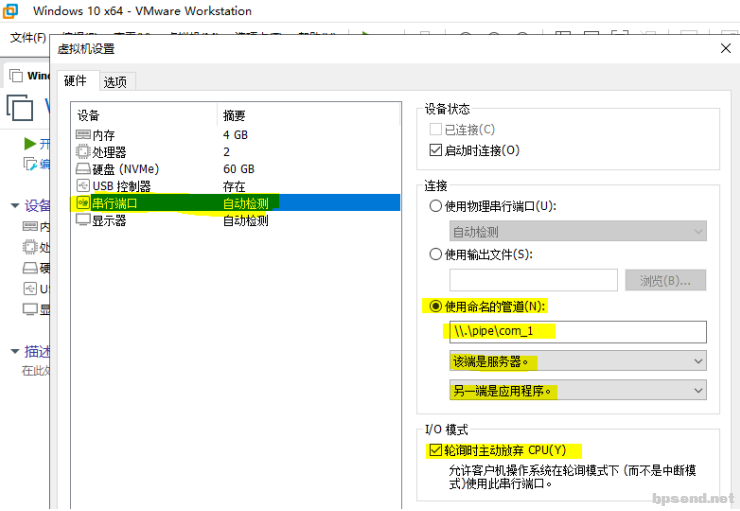Click the output file path input field
Viewport: 740px width, 511px height.
click(533, 280)
